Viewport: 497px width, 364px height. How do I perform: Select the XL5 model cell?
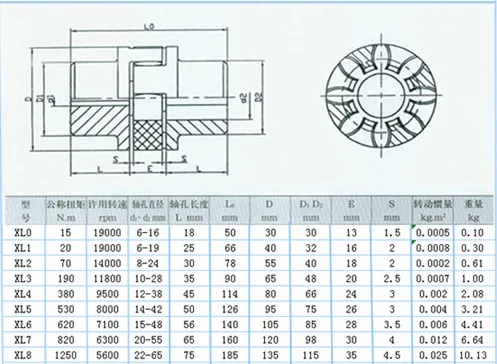click(x=23, y=309)
